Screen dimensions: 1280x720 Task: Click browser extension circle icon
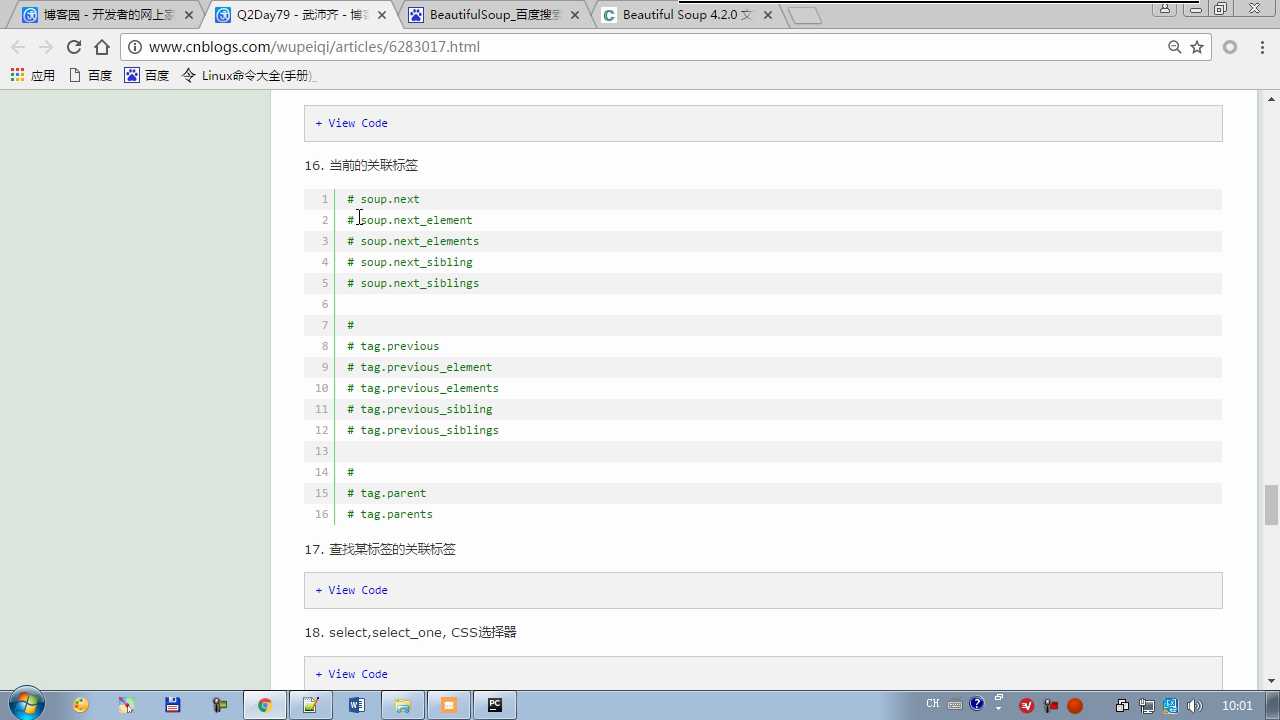(1230, 47)
